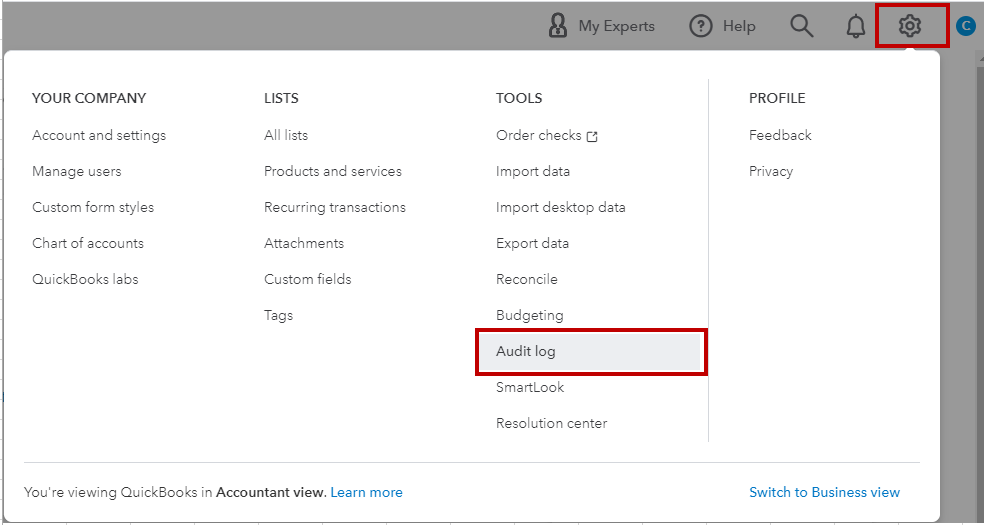Choose Import desktop data

(x=560, y=208)
